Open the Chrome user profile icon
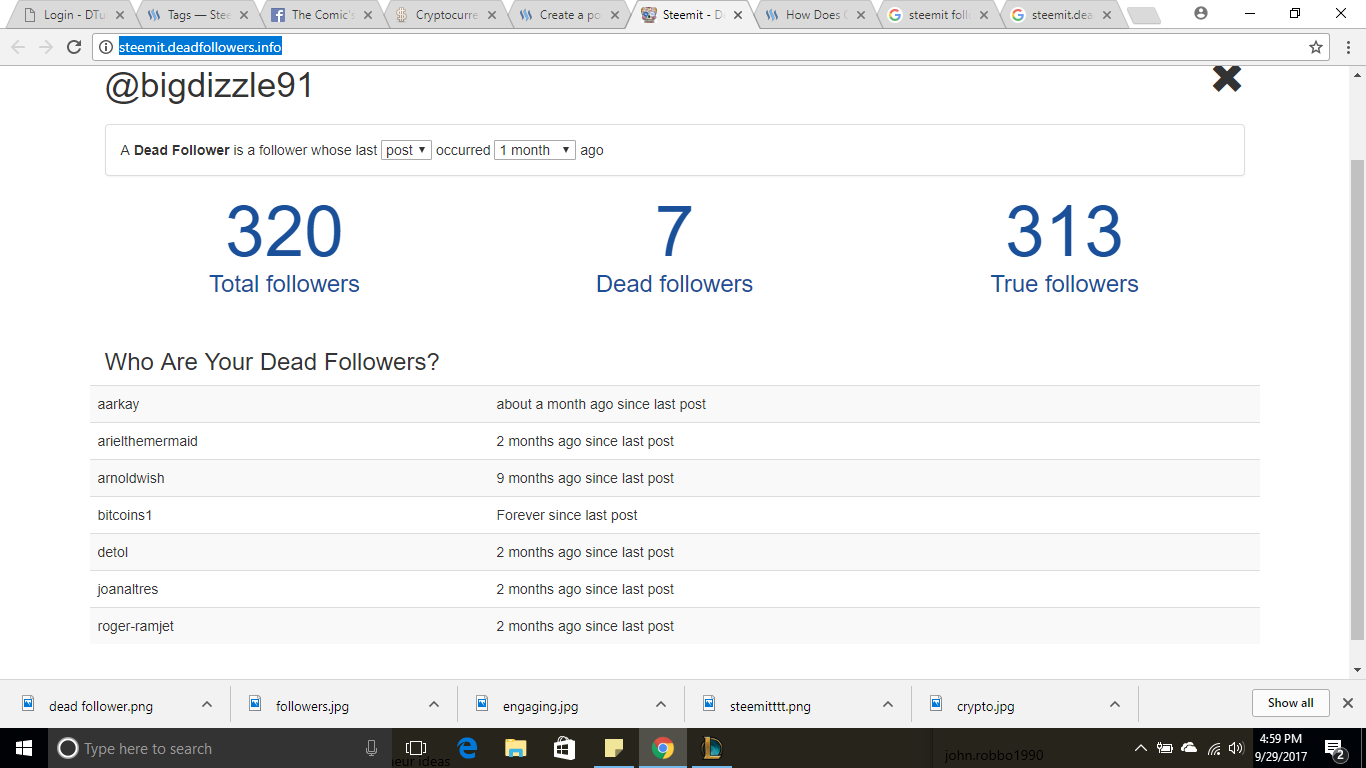Screen dimensions: 1366x768 pyautogui.click(x=1201, y=14)
